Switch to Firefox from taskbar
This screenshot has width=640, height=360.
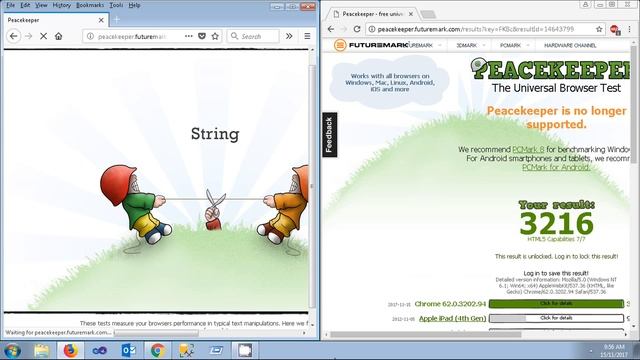click(71, 351)
